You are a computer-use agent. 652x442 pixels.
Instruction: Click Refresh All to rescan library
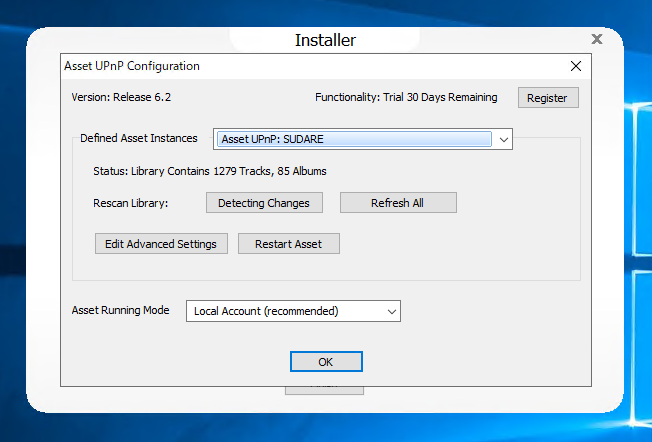tap(398, 203)
